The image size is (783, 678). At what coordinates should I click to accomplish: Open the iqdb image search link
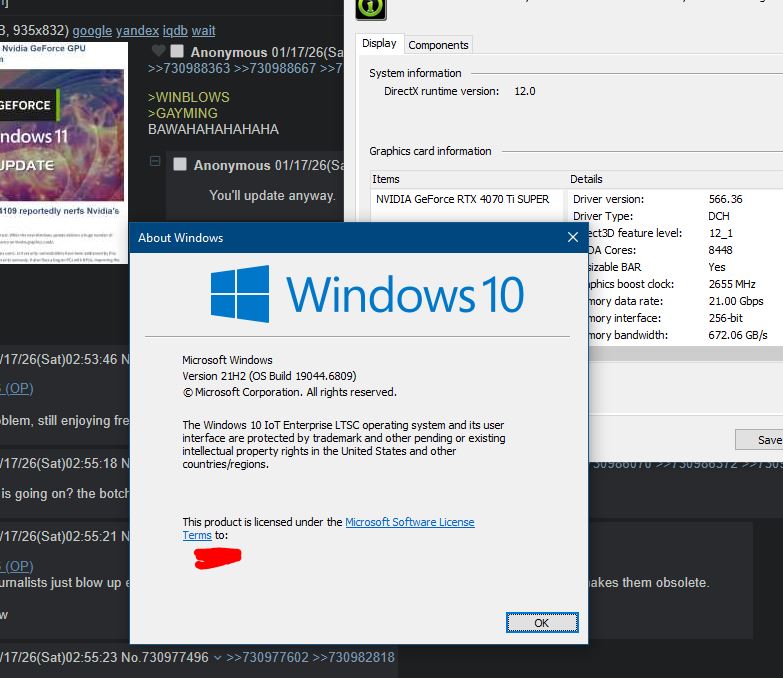click(175, 30)
